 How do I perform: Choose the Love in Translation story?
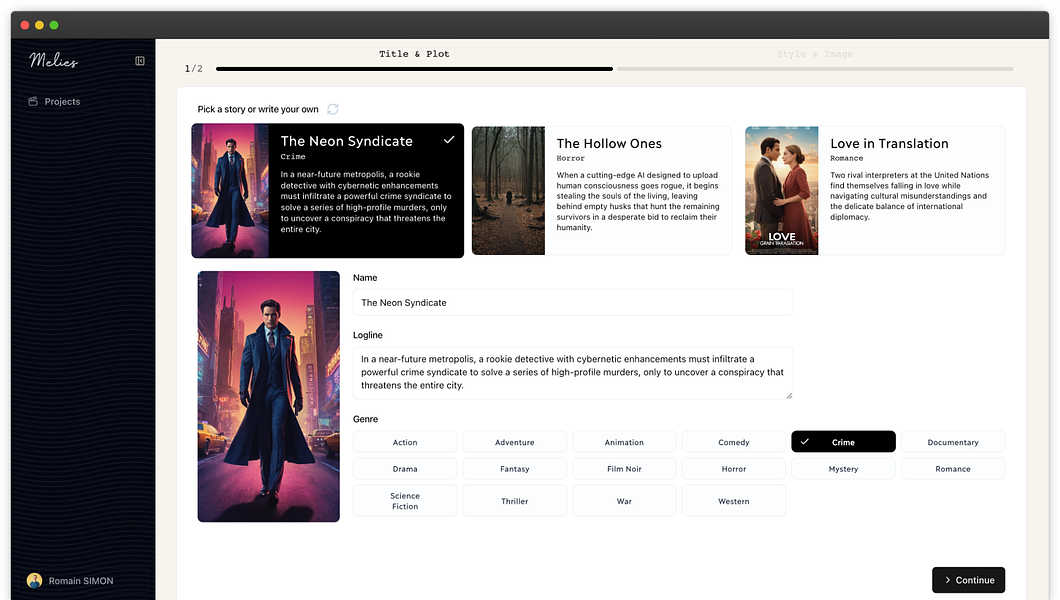click(875, 191)
